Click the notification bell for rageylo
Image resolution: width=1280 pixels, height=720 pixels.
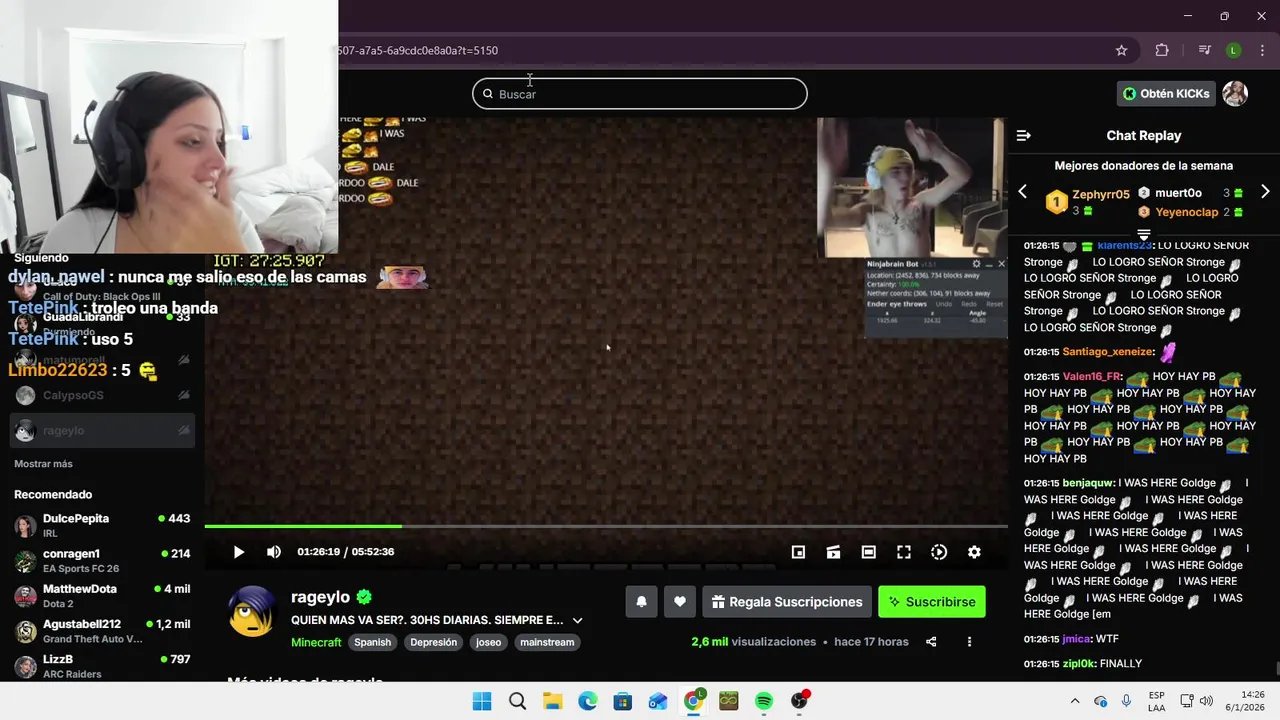pyautogui.click(x=642, y=602)
